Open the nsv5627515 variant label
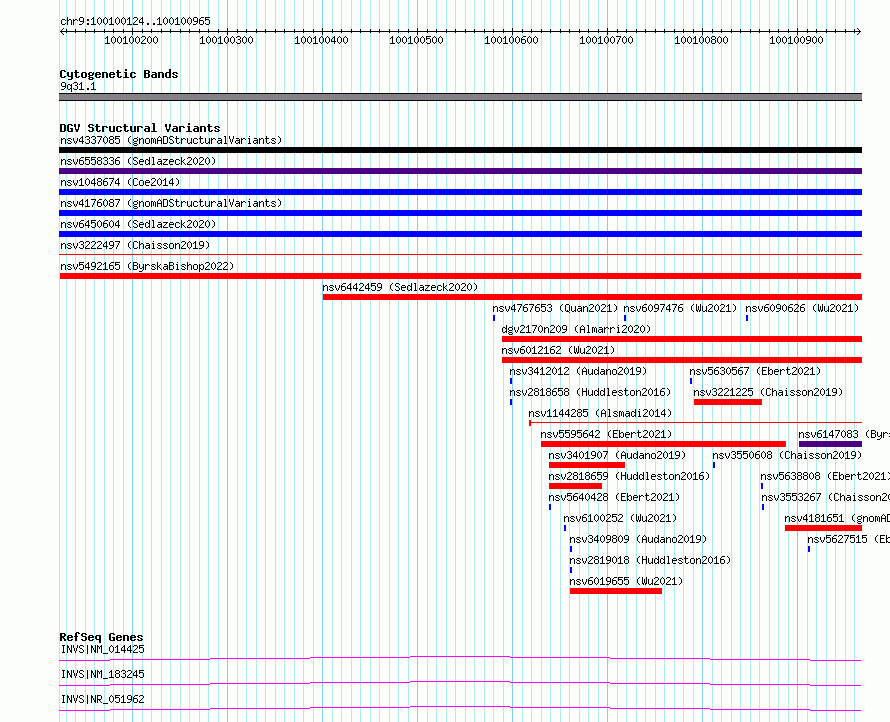The width and height of the screenshot is (890, 722). [848, 539]
